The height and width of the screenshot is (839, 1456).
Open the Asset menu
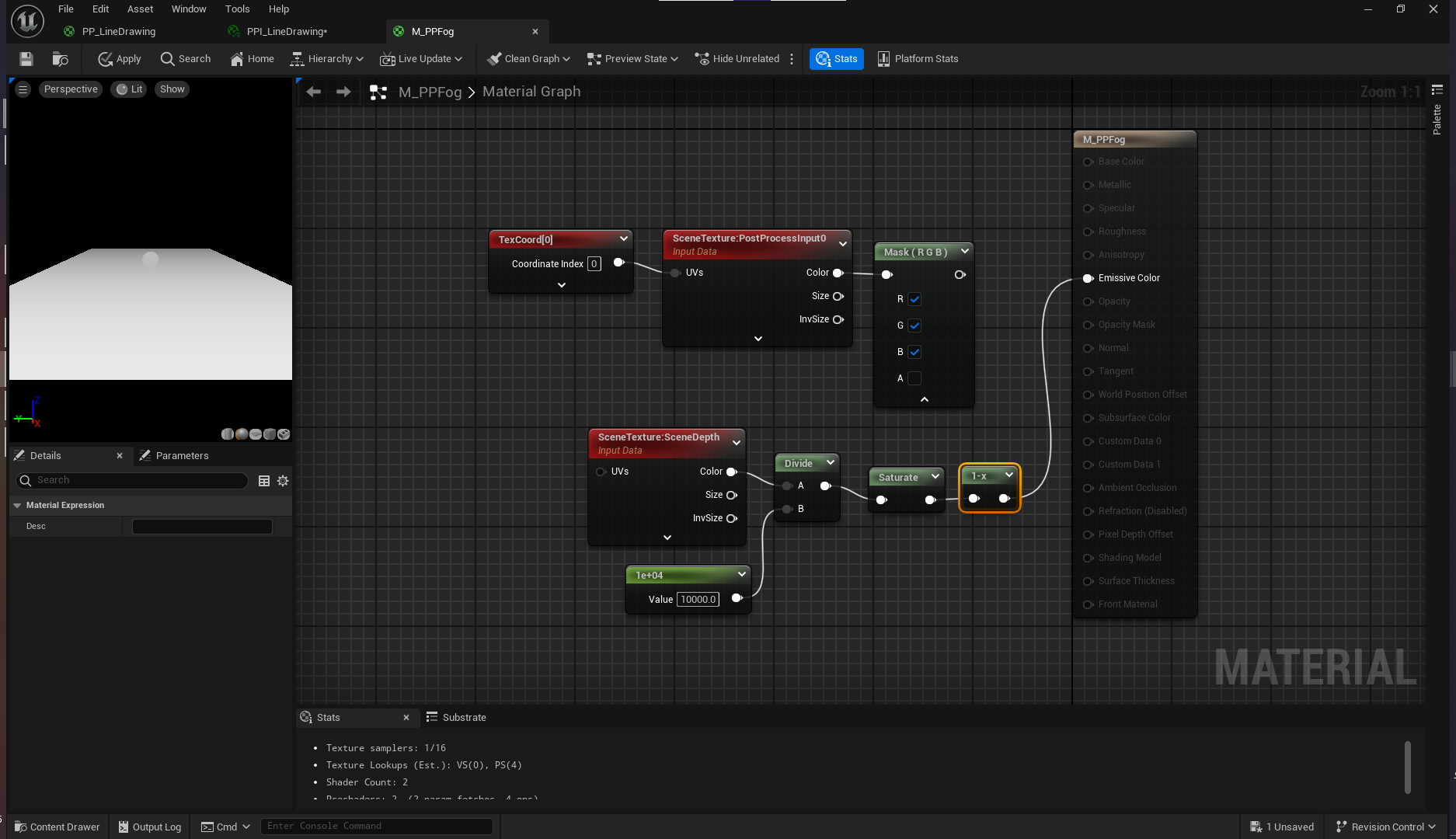tap(141, 9)
